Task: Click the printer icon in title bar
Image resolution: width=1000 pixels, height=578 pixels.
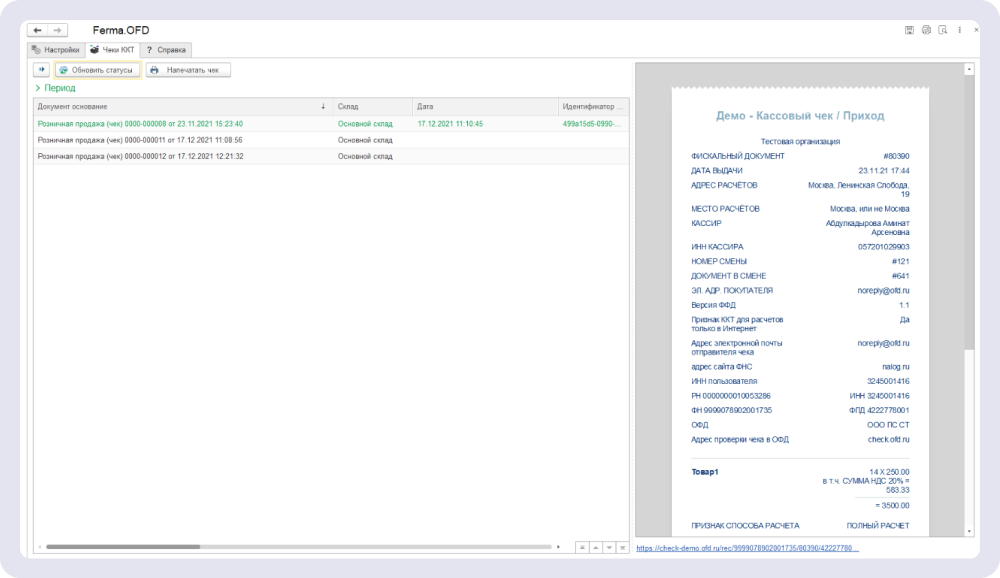Action: click(926, 31)
